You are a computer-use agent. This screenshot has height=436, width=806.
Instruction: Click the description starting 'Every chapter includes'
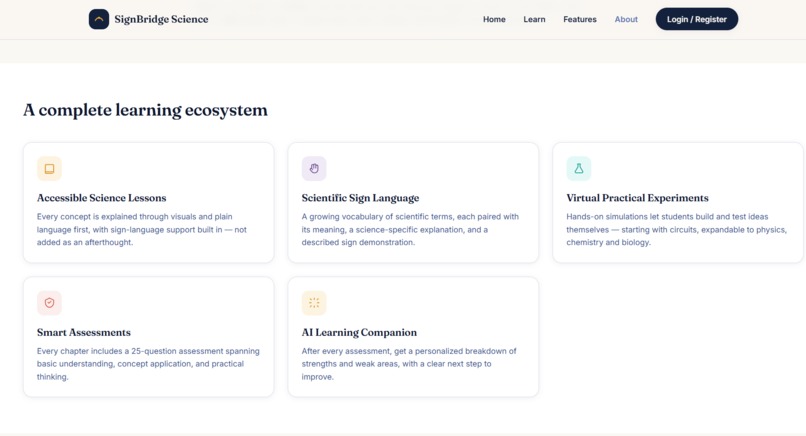[148, 364]
